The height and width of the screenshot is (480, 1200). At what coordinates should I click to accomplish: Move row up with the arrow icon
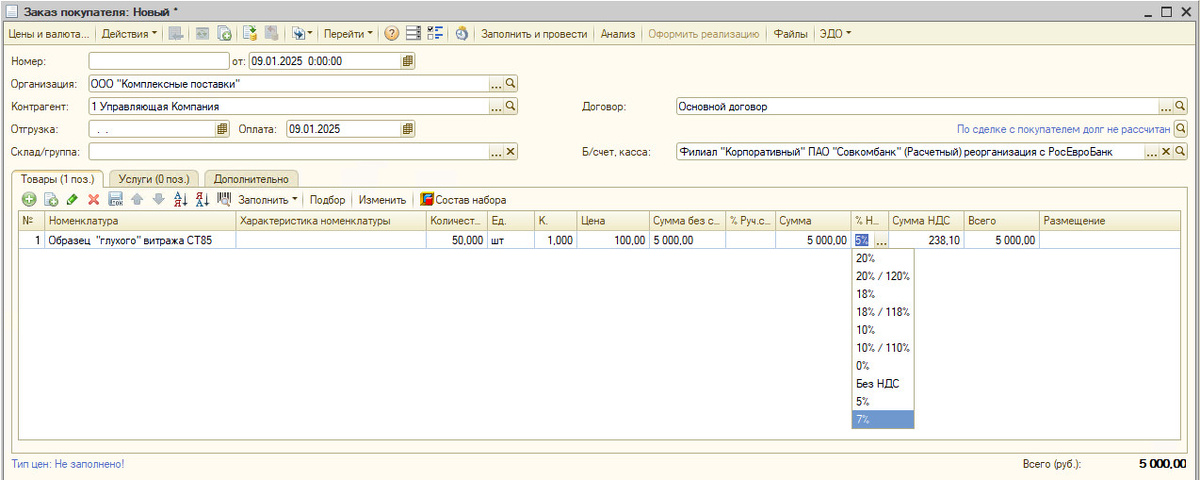pos(137,200)
